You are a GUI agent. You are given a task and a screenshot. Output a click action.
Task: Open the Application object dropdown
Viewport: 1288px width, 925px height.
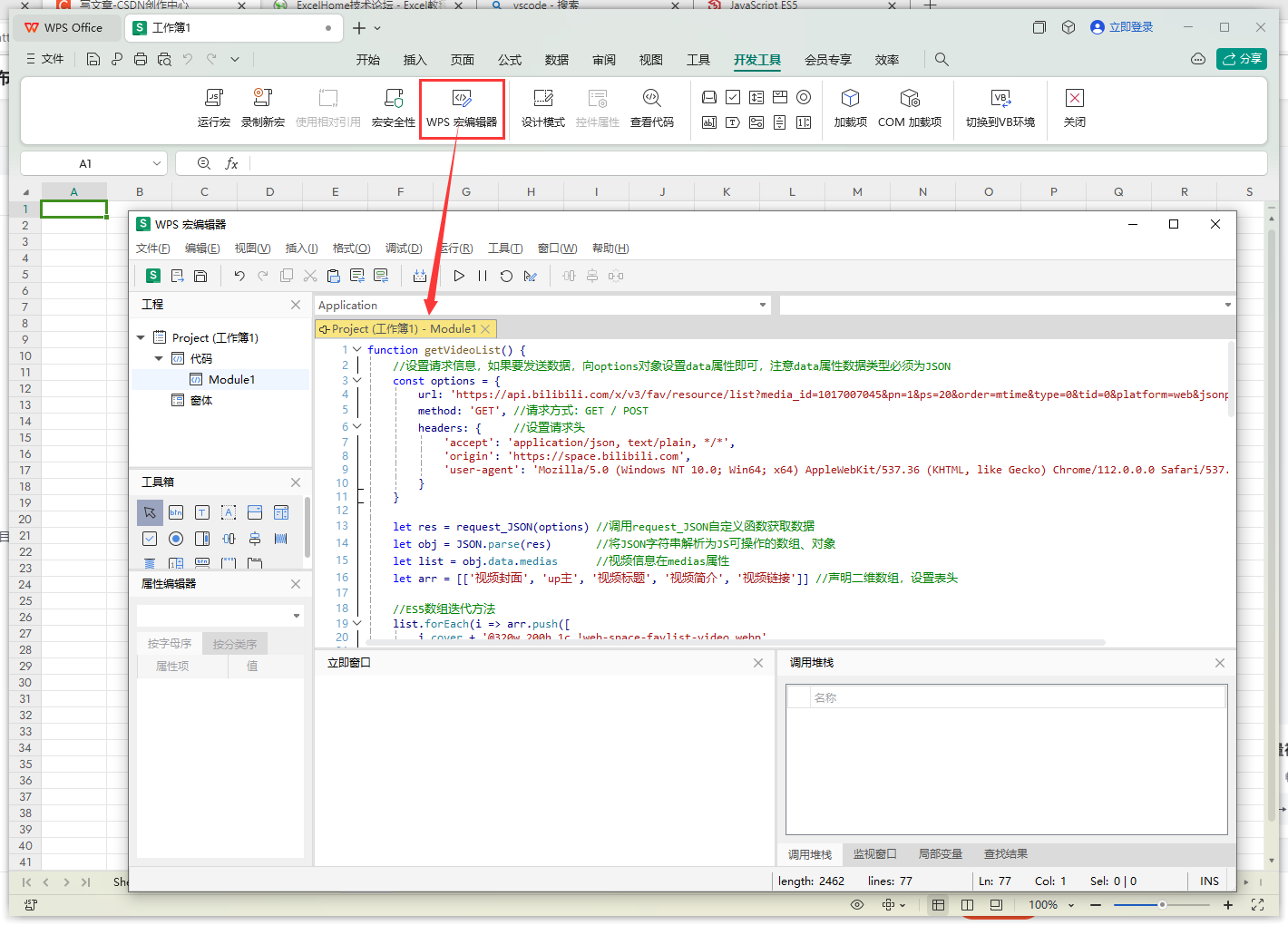tap(762, 305)
